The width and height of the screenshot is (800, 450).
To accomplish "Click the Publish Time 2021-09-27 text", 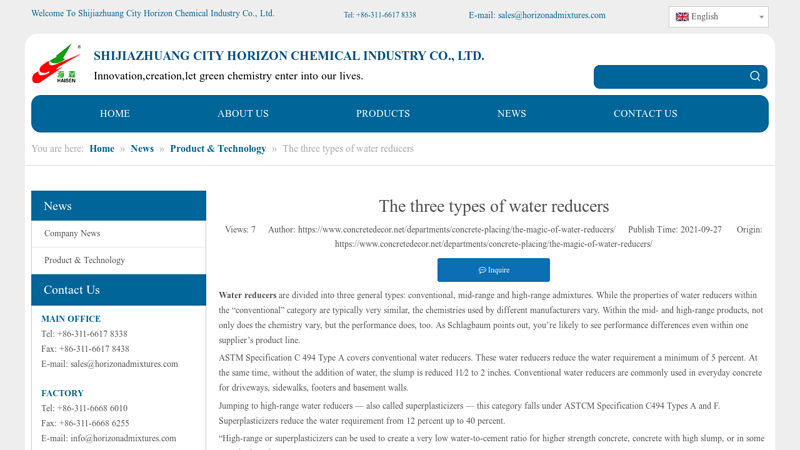I will pyautogui.click(x=674, y=230).
